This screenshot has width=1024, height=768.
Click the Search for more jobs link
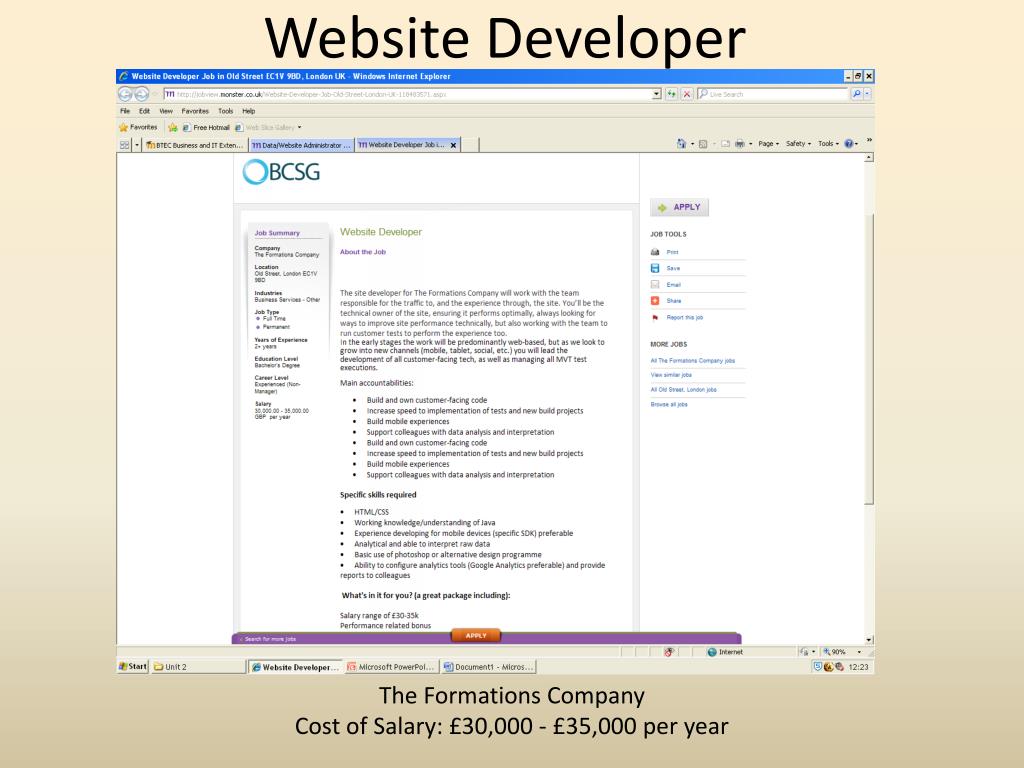(x=268, y=639)
